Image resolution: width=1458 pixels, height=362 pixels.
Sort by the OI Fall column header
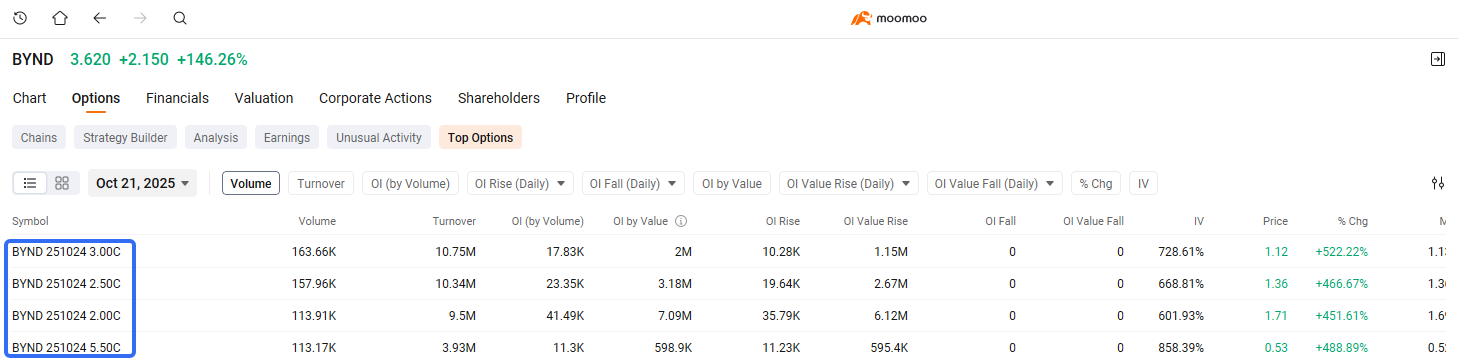coord(1000,221)
